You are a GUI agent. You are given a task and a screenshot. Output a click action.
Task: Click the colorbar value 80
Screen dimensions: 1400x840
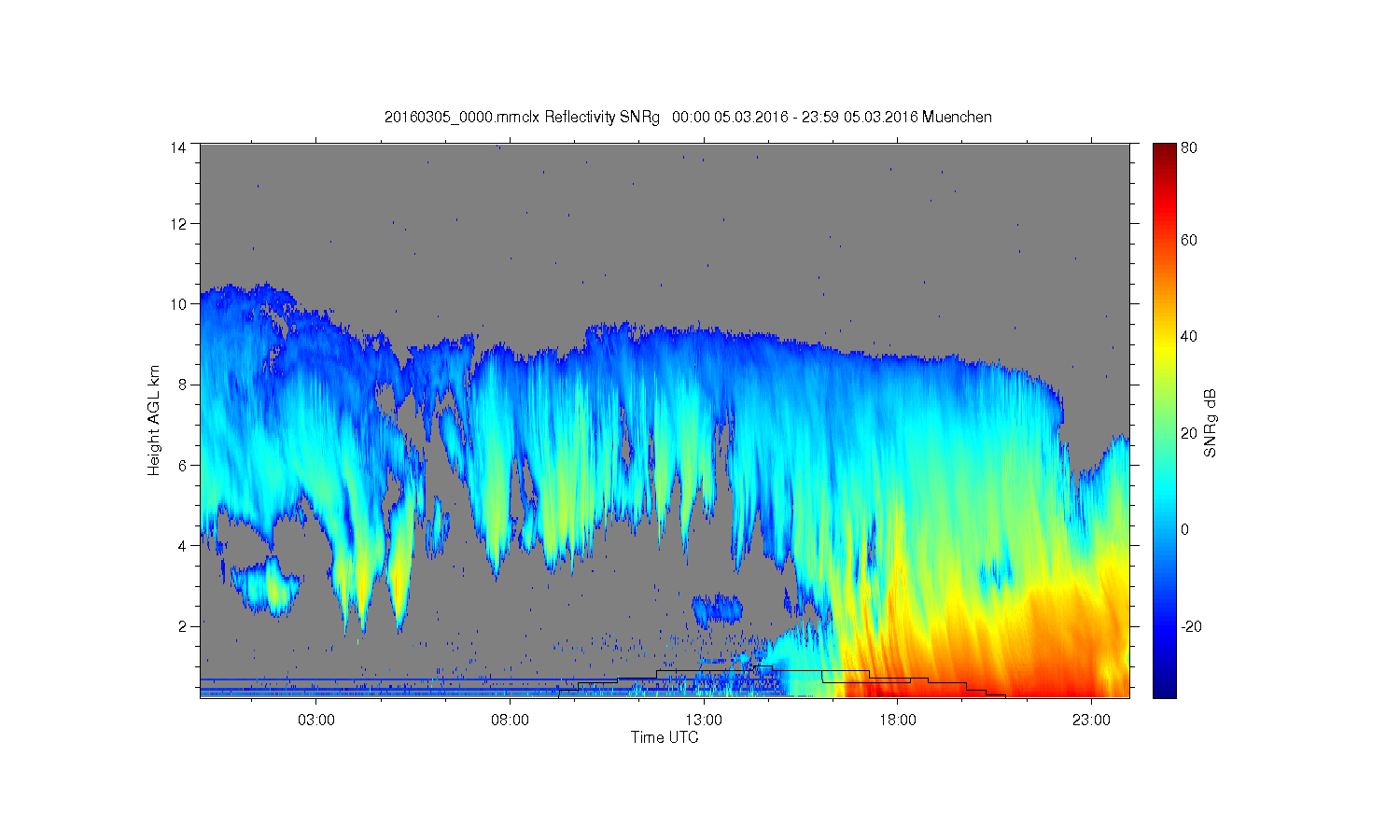tap(1189, 147)
